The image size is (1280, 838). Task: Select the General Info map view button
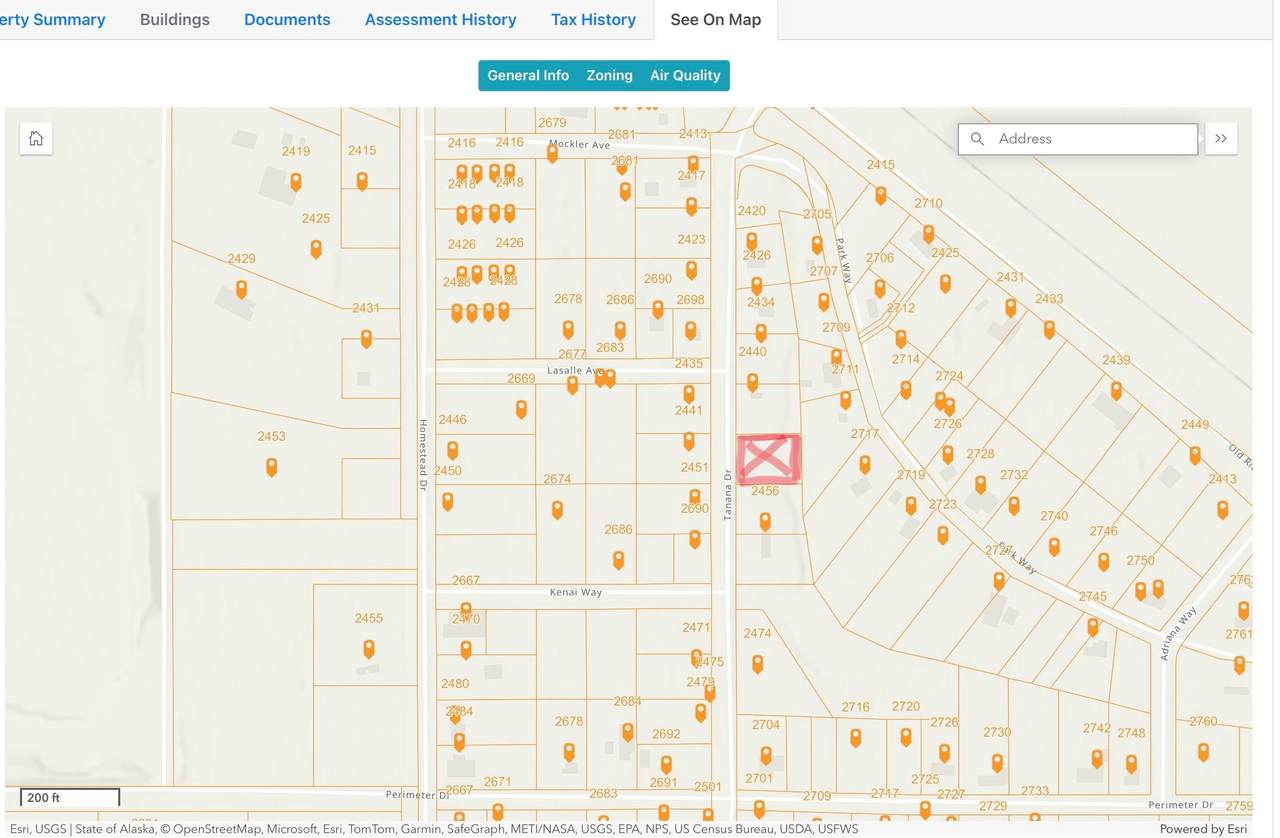point(528,75)
